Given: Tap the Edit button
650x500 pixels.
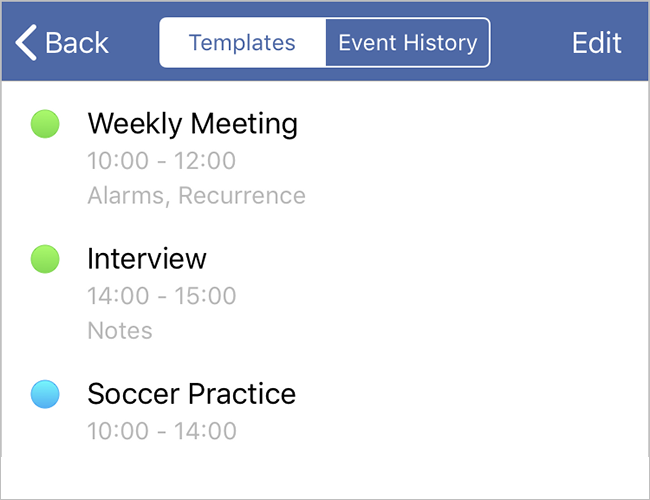Looking at the screenshot, I should 596,43.
